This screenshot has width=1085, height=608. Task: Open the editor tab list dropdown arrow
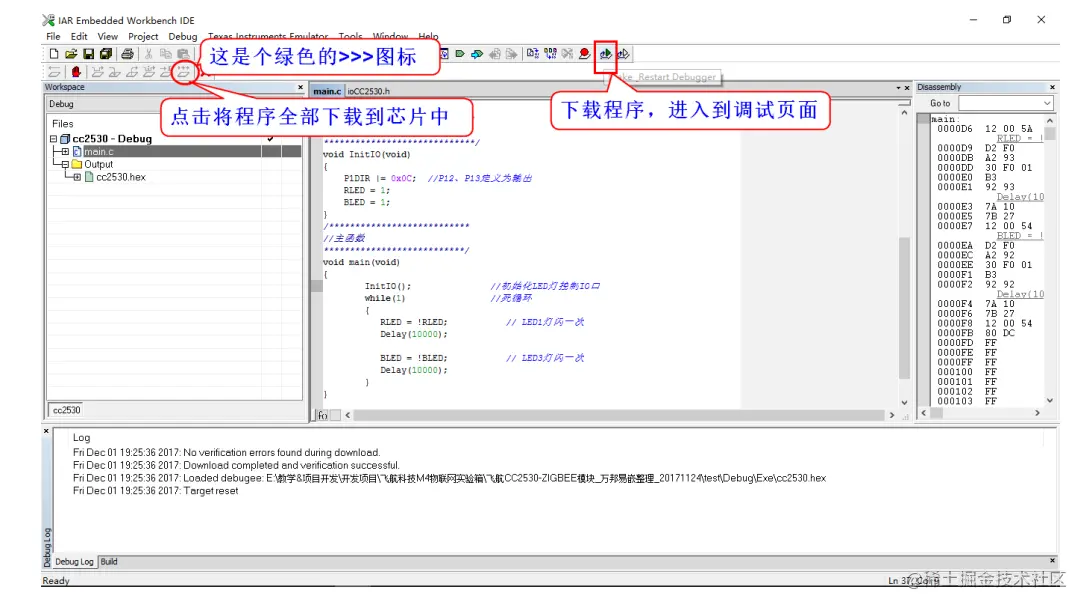pos(898,88)
